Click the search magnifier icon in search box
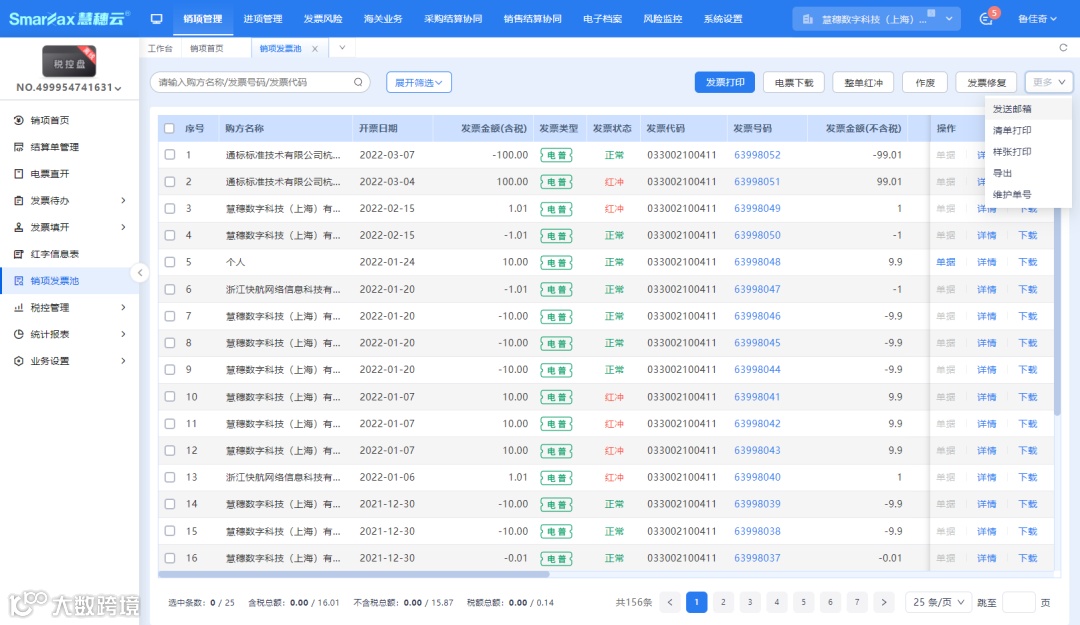This screenshot has height=625, width=1080. (x=358, y=82)
